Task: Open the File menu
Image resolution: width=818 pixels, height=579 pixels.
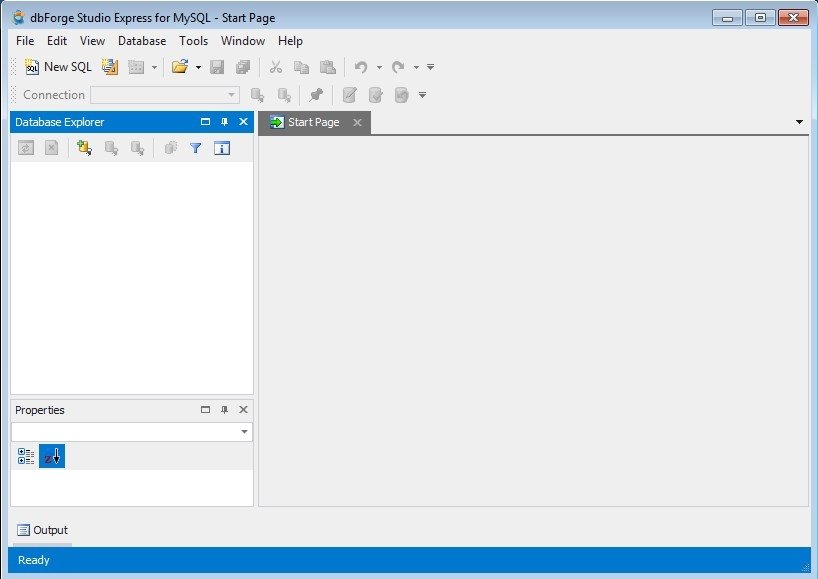Action: [x=25, y=41]
